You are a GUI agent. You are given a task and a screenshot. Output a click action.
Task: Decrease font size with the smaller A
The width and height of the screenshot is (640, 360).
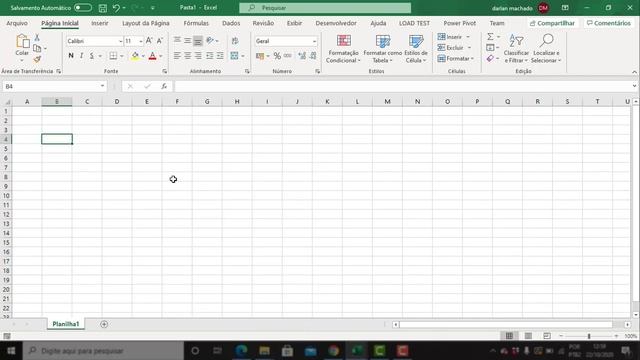click(x=160, y=41)
